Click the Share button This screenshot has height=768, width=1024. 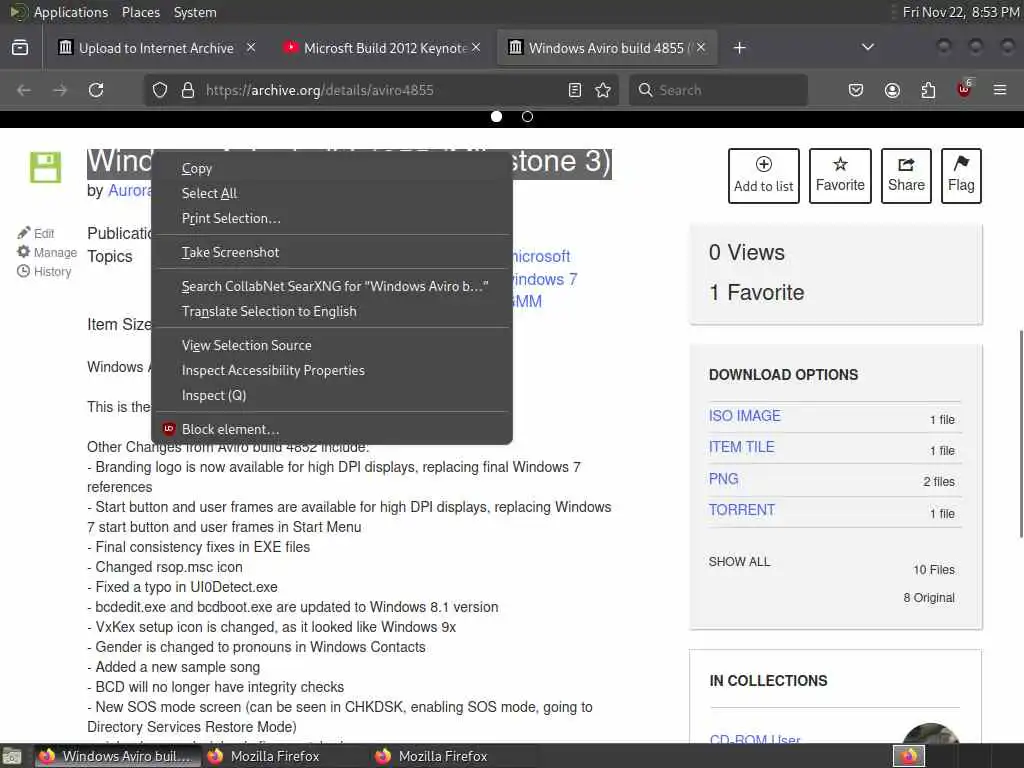pyautogui.click(x=906, y=176)
